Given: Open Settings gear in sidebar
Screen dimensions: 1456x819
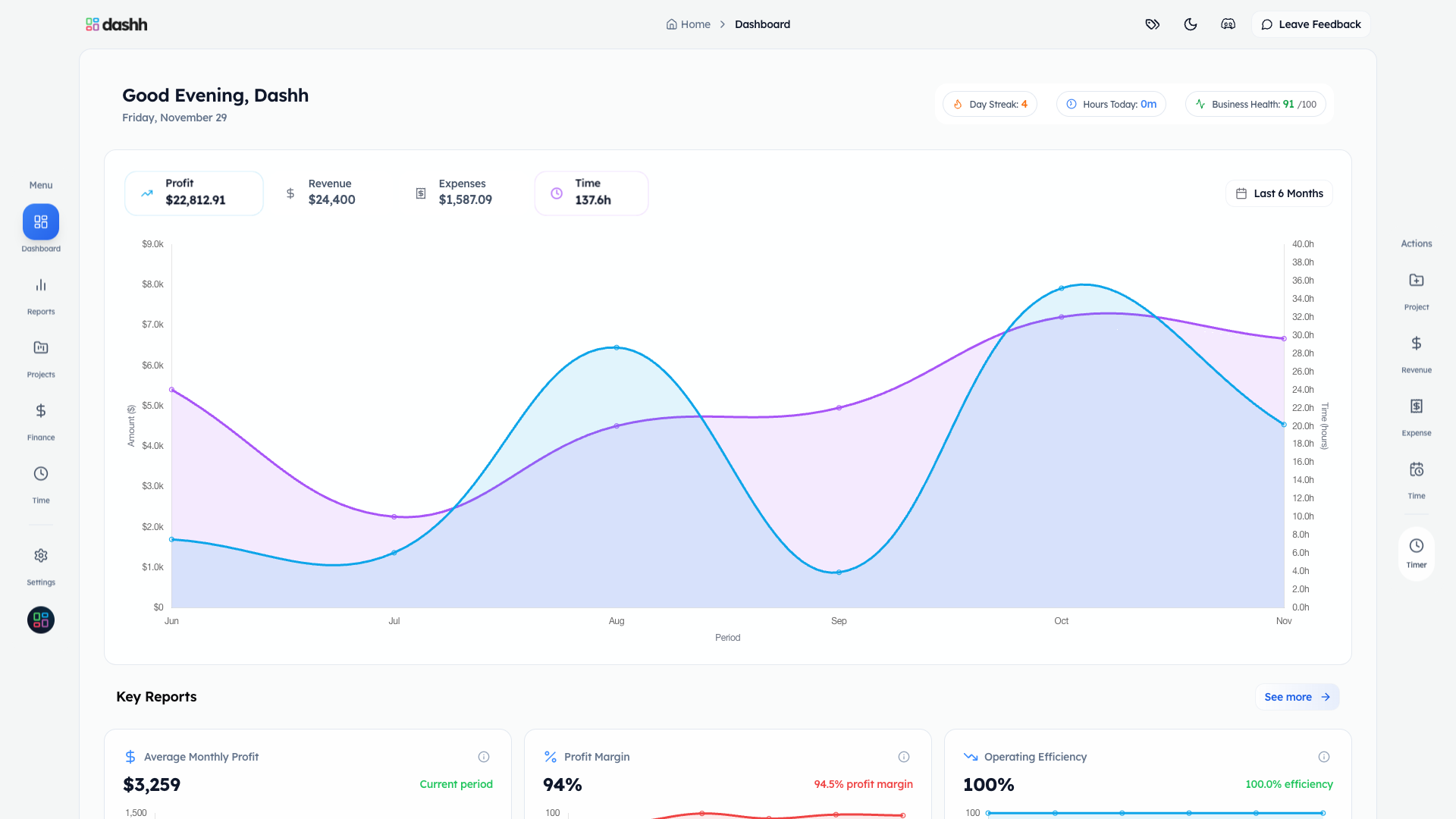Looking at the screenshot, I should (41, 556).
